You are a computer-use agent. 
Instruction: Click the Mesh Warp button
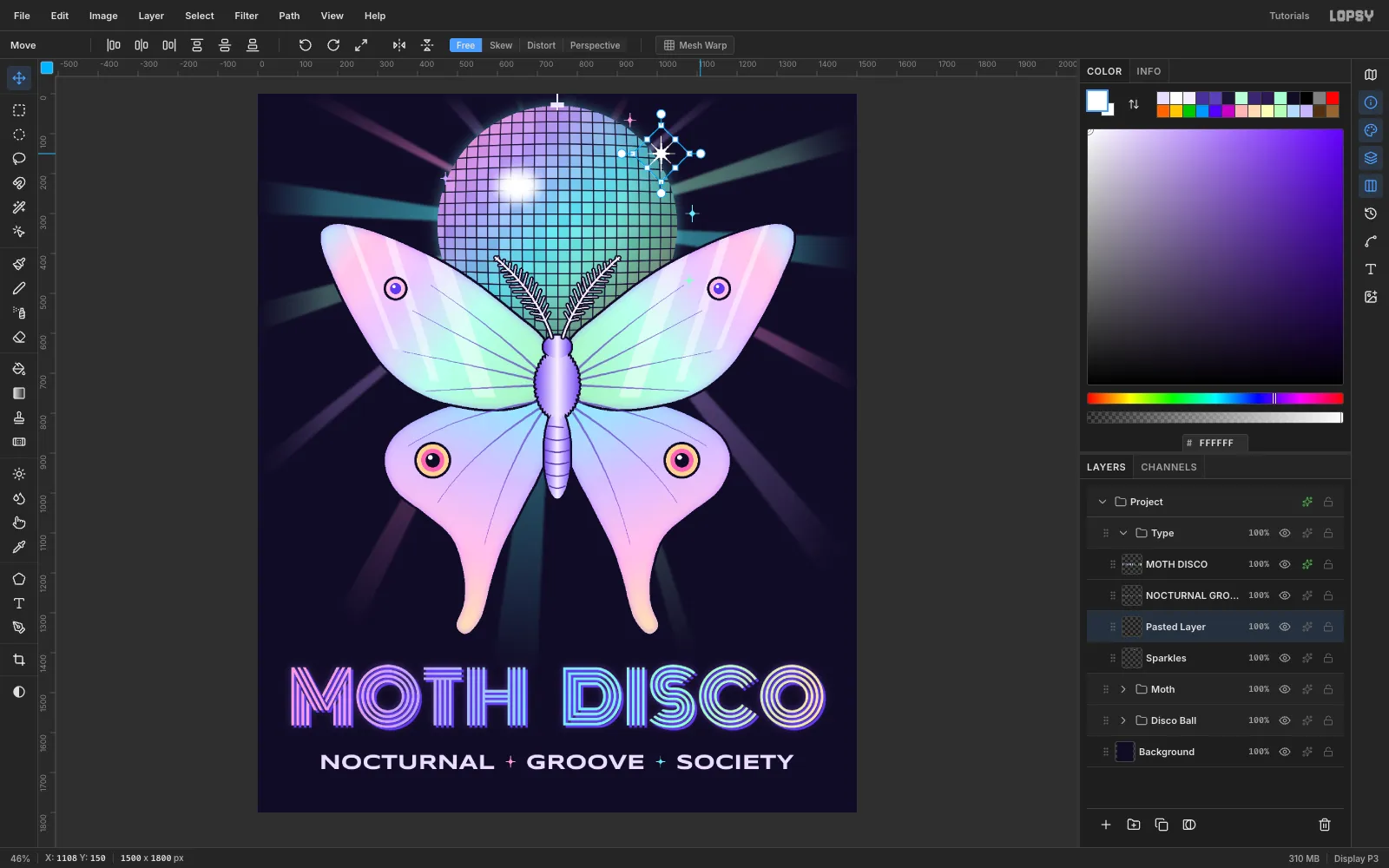[x=694, y=45]
